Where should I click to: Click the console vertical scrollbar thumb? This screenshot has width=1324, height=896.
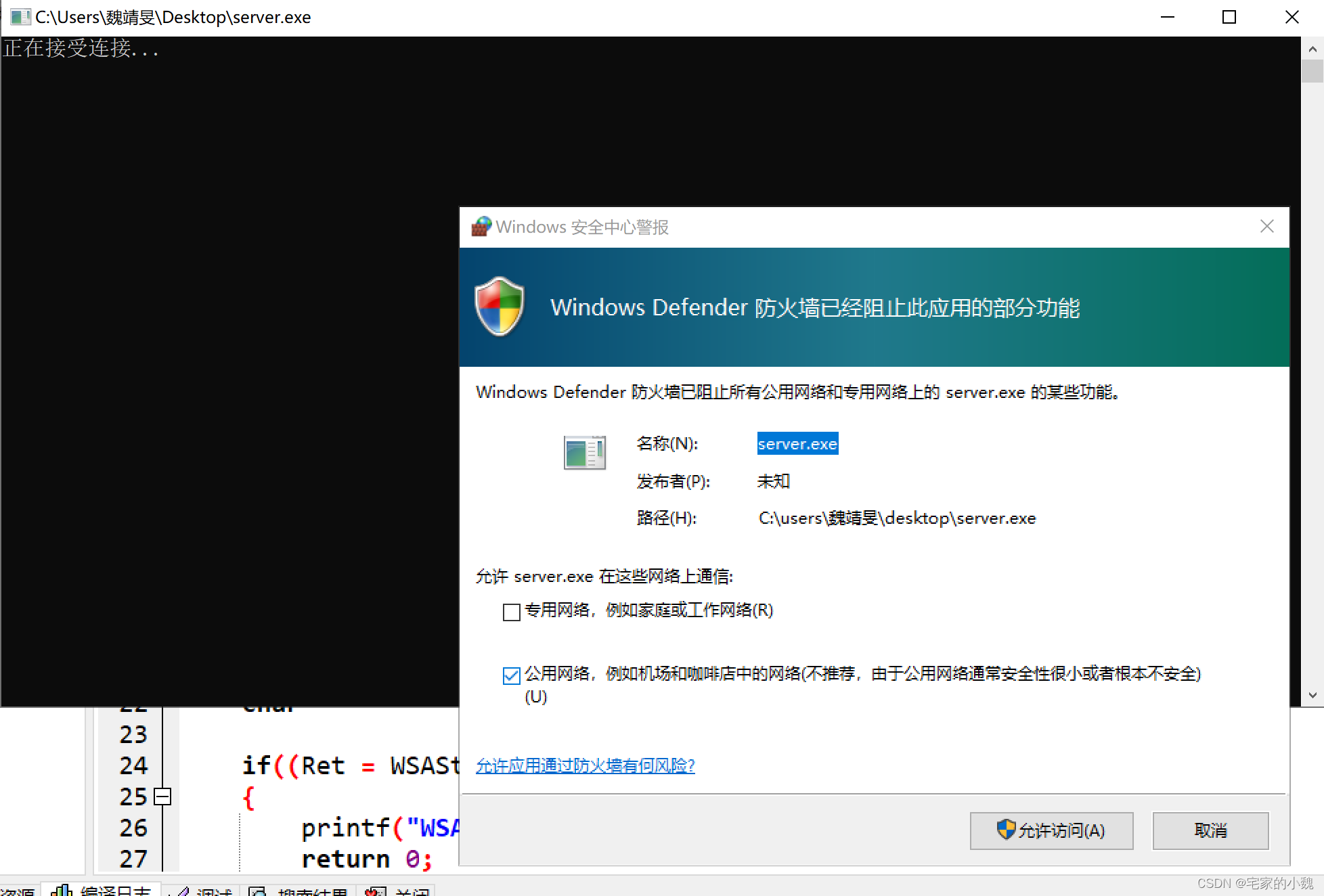click(1312, 71)
